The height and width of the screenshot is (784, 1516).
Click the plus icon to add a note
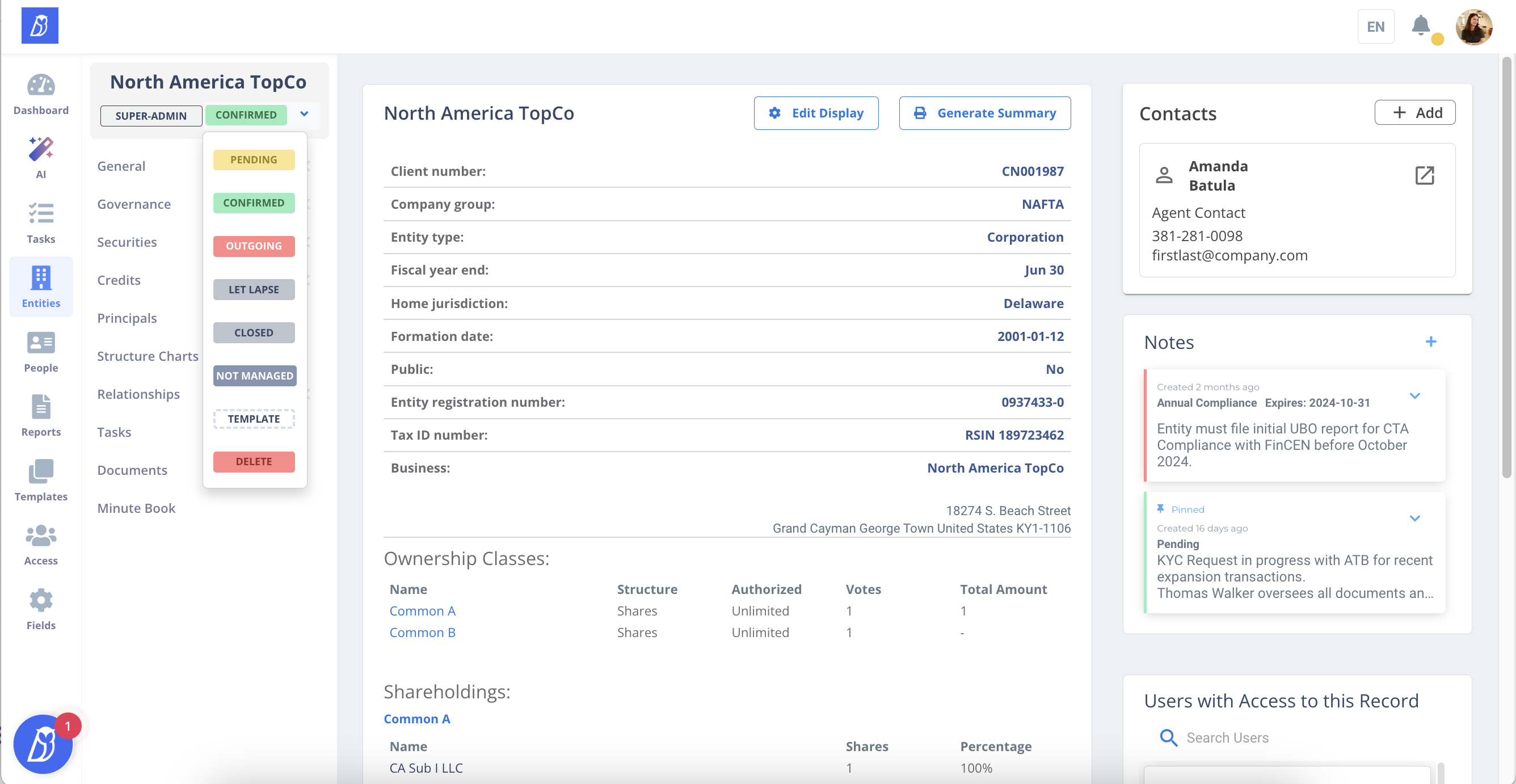1430,342
